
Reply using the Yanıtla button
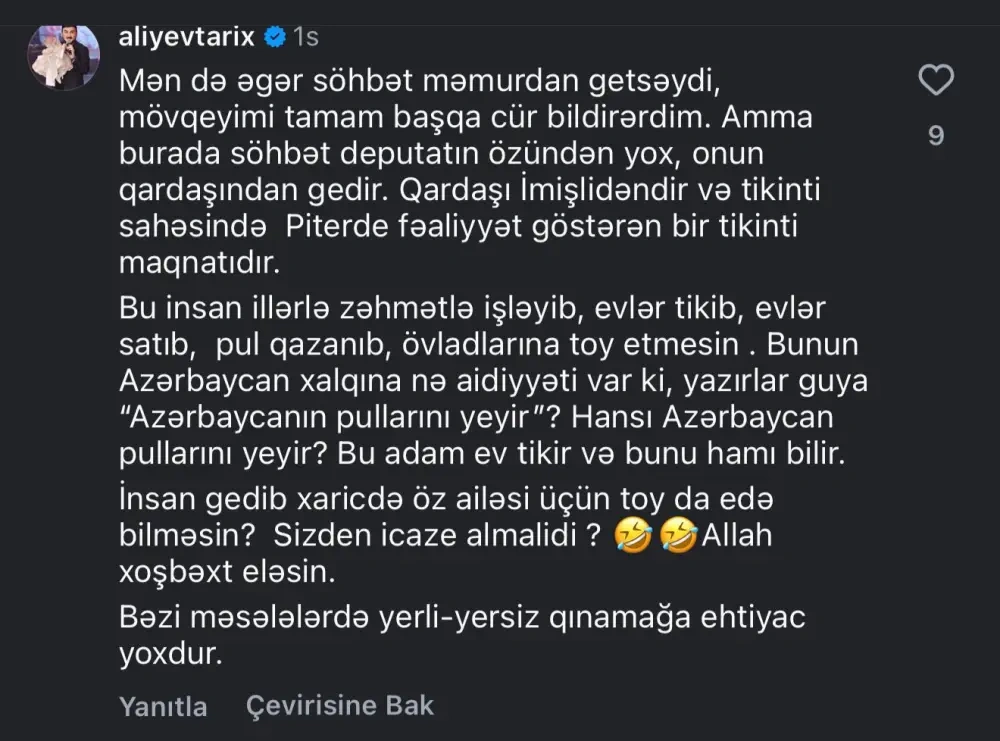[163, 706]
